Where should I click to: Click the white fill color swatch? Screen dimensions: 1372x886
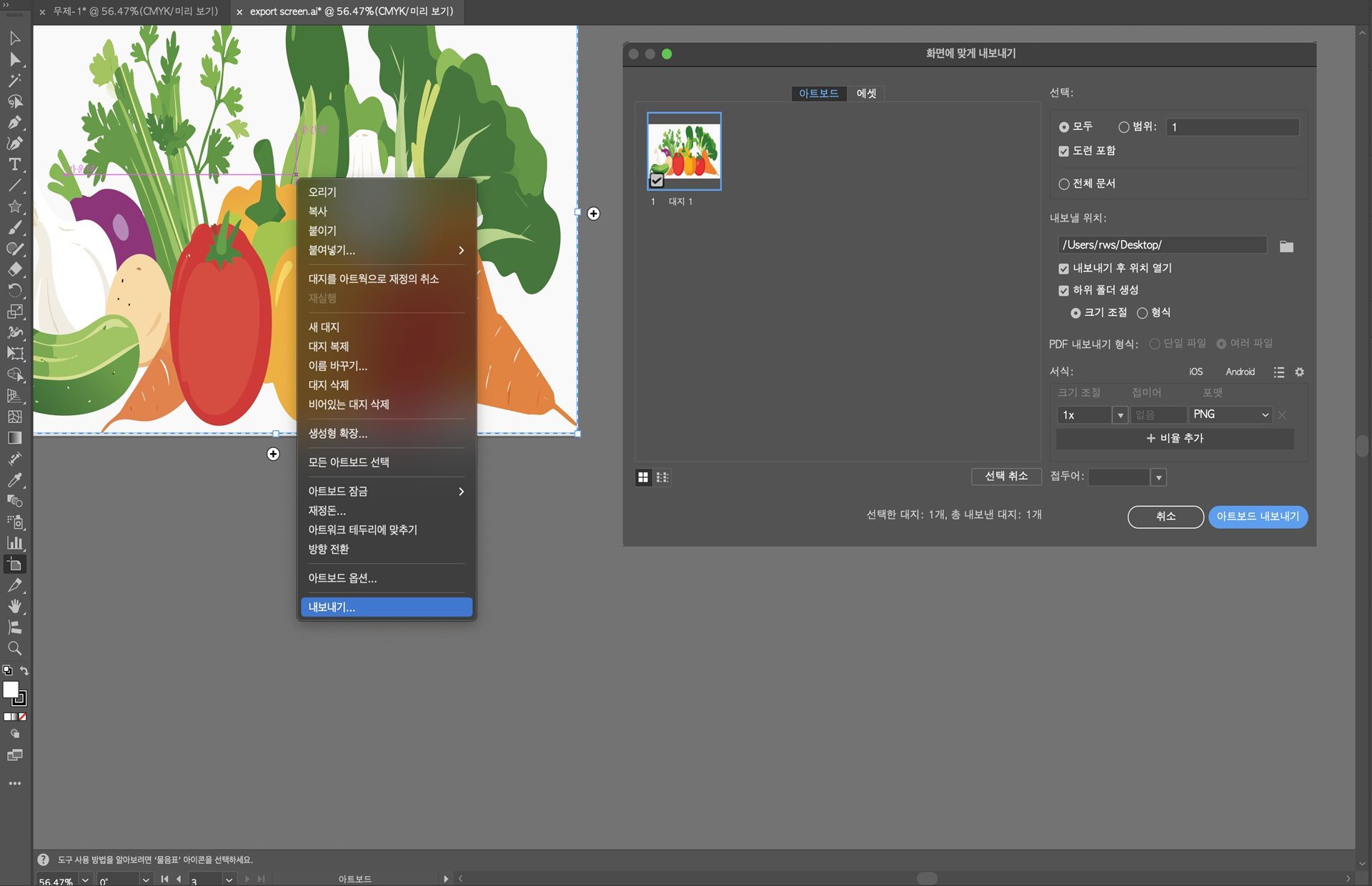pyautogui.click(x=11, y=690)
